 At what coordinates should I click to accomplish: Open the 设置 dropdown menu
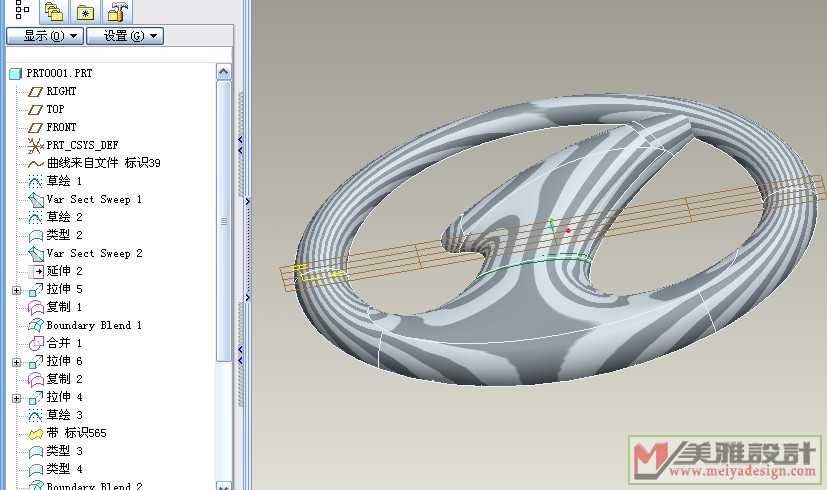tap(125, 36)
